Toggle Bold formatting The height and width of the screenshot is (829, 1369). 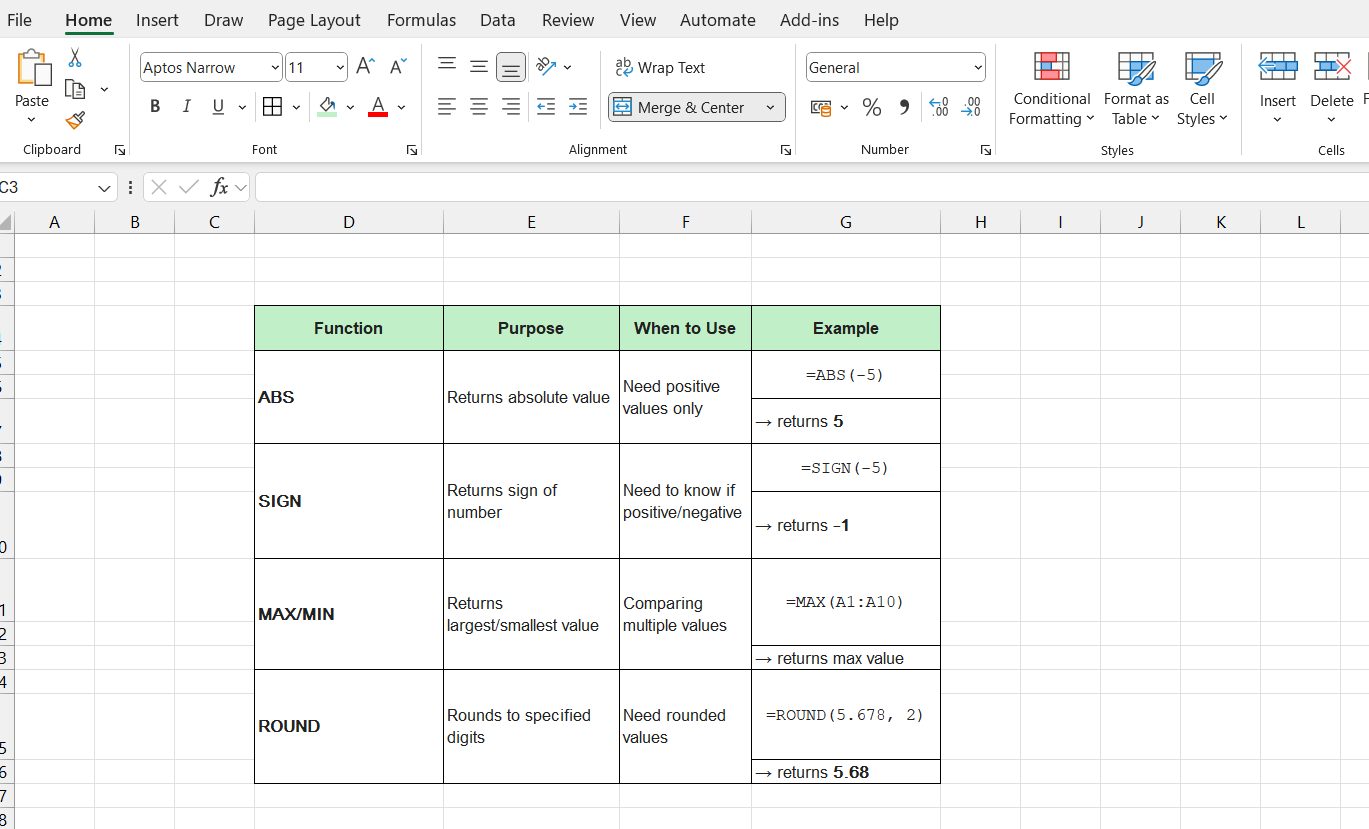155,107
